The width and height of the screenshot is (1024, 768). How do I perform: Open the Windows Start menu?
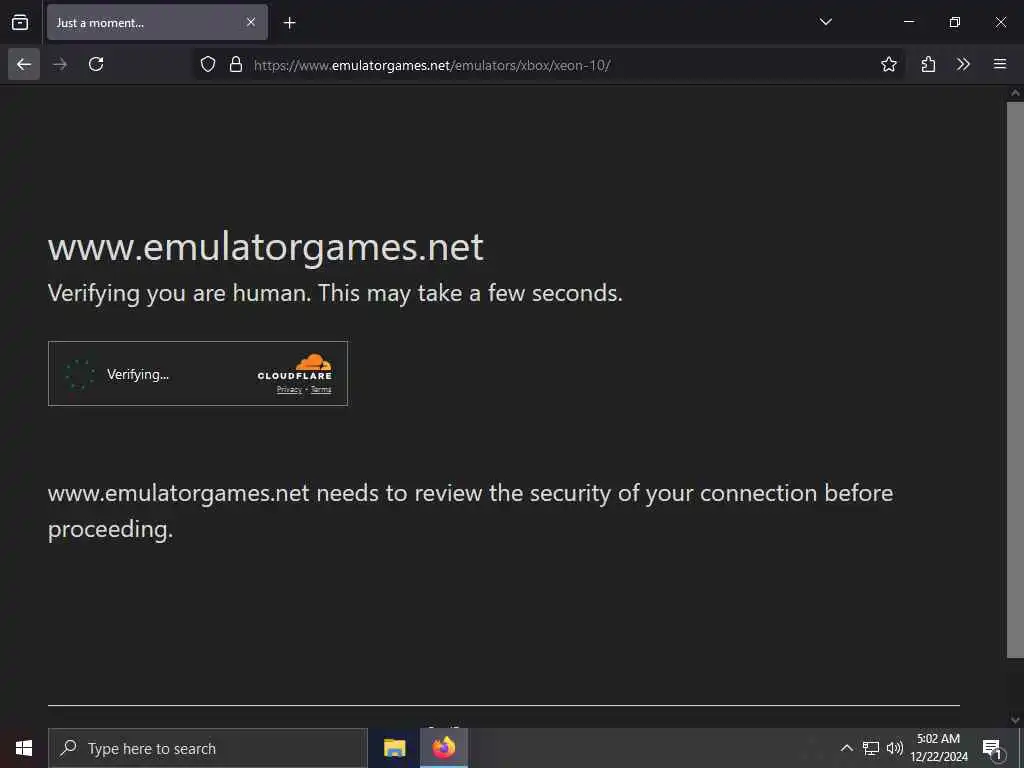[x=24, y=748]
